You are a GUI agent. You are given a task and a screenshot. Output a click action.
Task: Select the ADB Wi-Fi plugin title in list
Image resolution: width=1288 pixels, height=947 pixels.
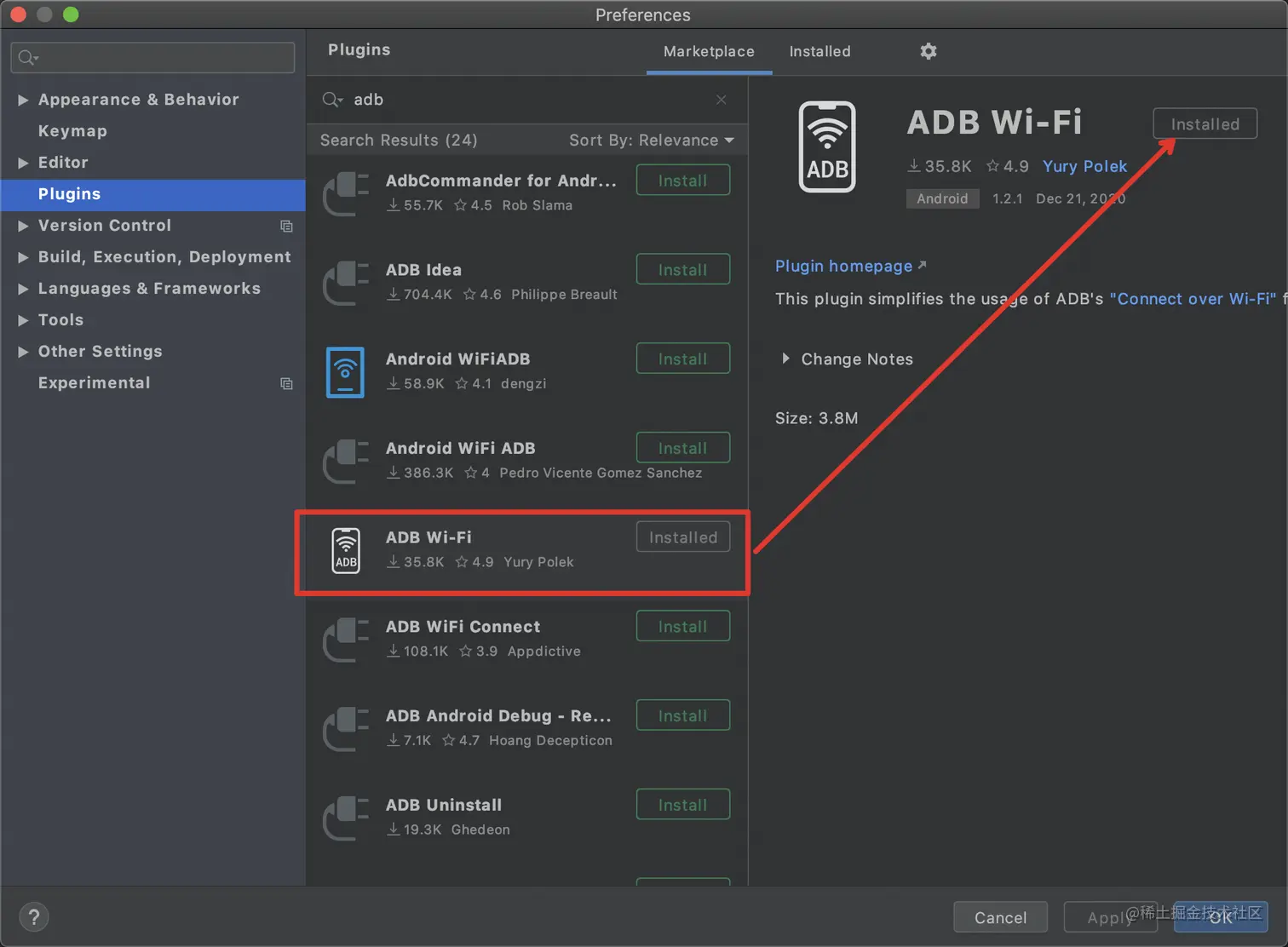(x=428, y=537)
